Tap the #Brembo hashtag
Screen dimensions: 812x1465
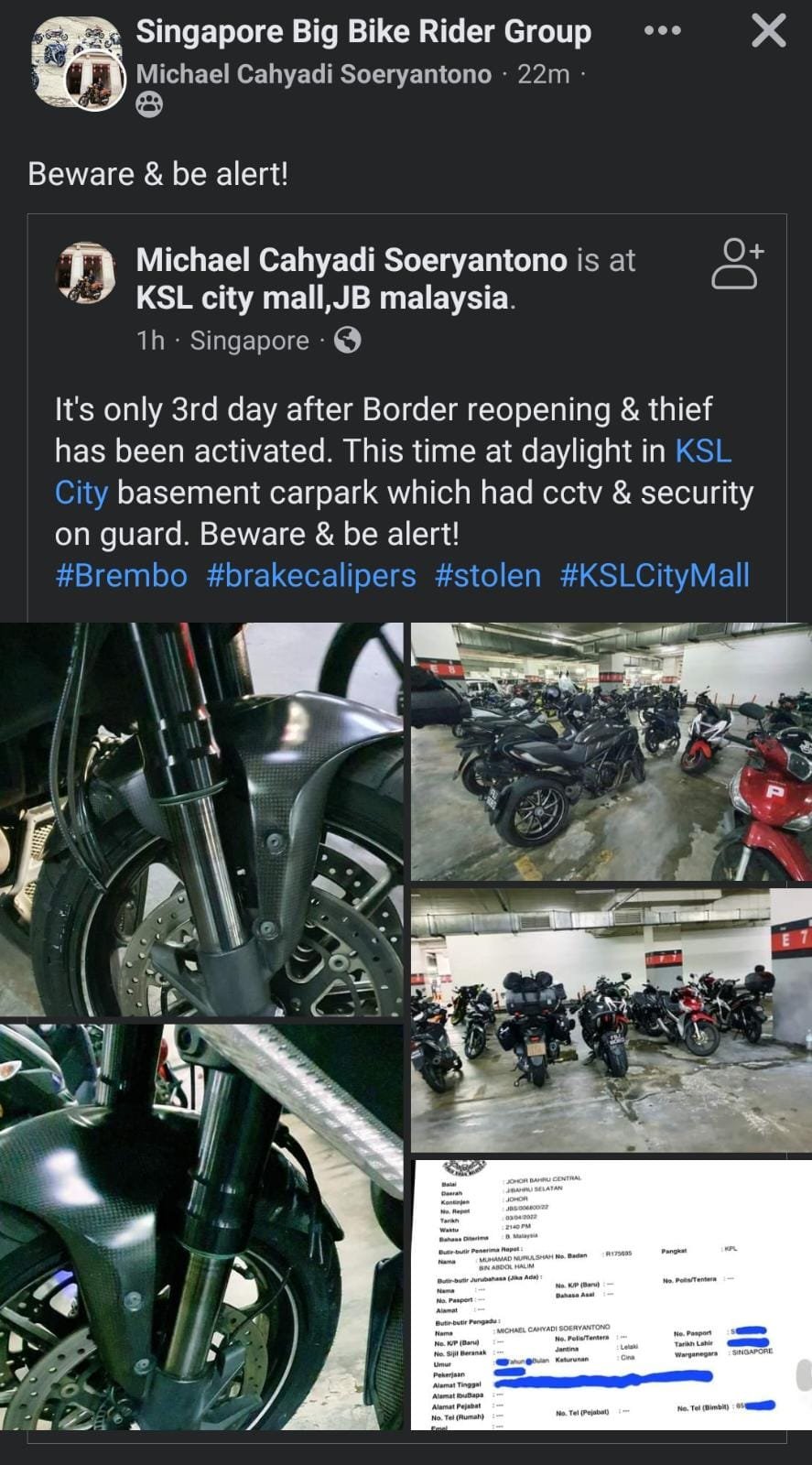click(x=121, y=576)
